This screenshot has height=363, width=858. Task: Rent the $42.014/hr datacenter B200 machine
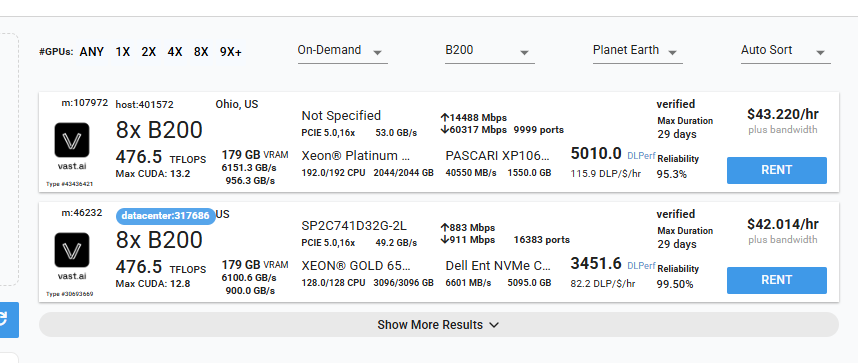776,280
